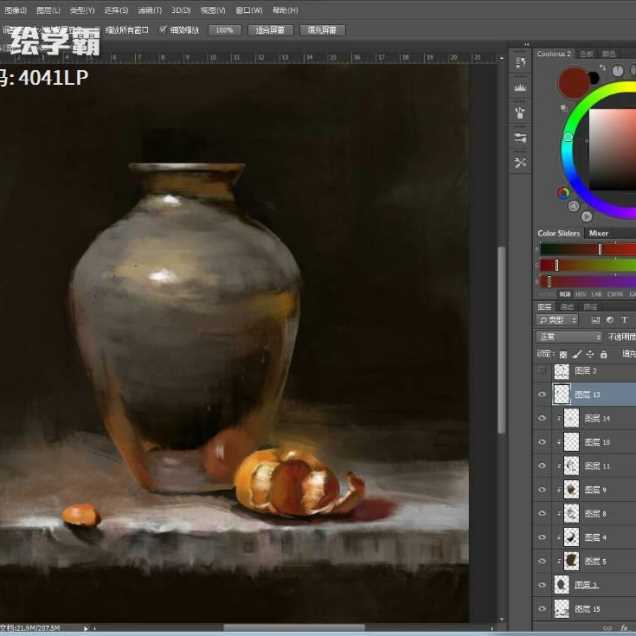Hide layer 图层 14 with its eye
636x636 pixels.
(542, 418)
